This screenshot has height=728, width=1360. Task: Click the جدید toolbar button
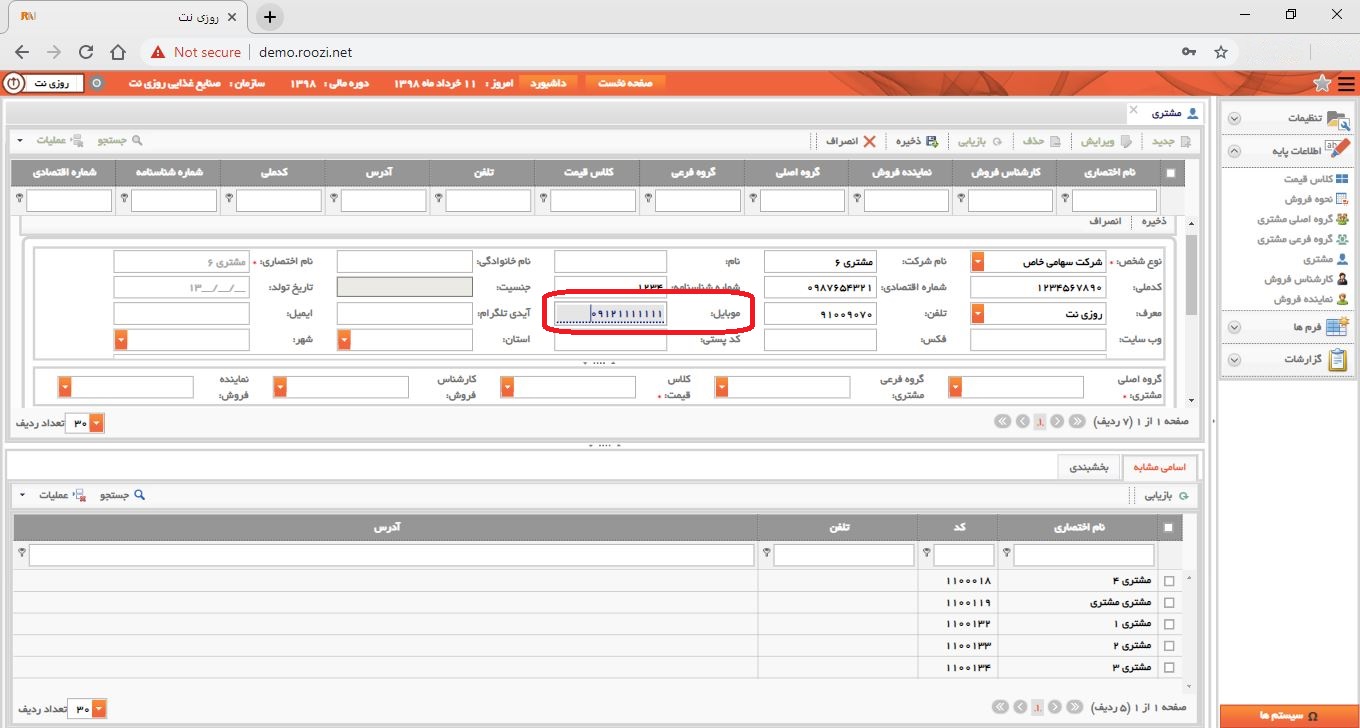[1170, 141]
